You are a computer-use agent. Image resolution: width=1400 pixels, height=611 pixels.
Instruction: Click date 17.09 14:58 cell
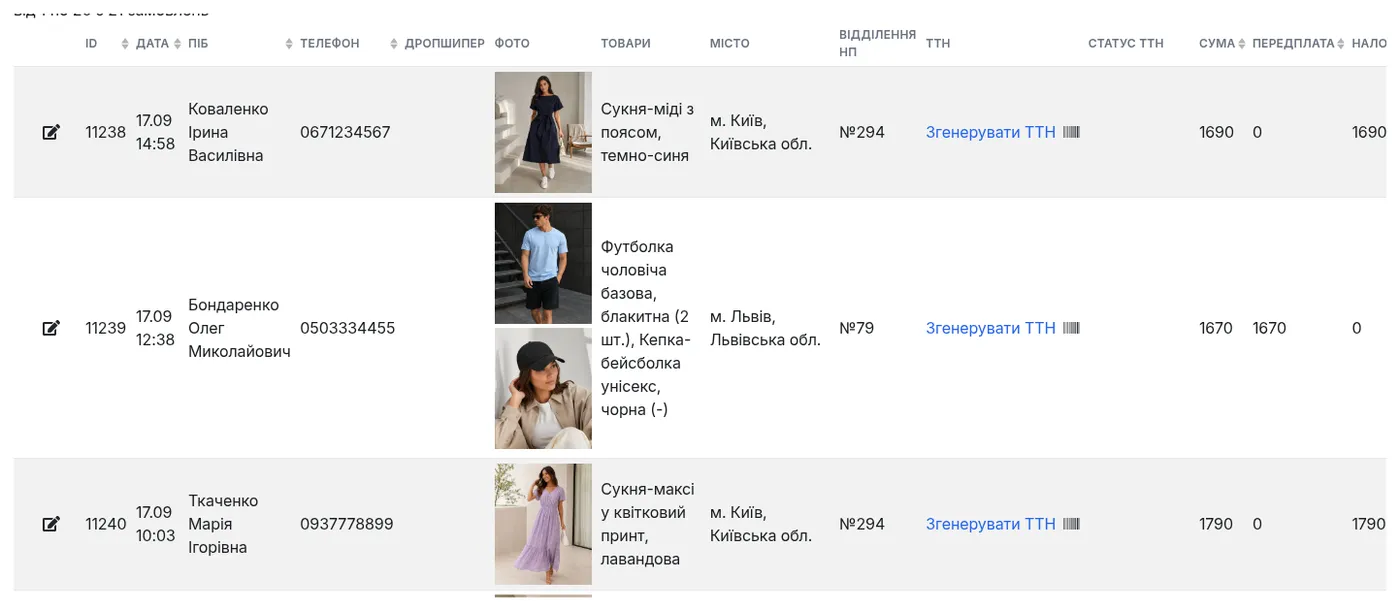[155, 132]
